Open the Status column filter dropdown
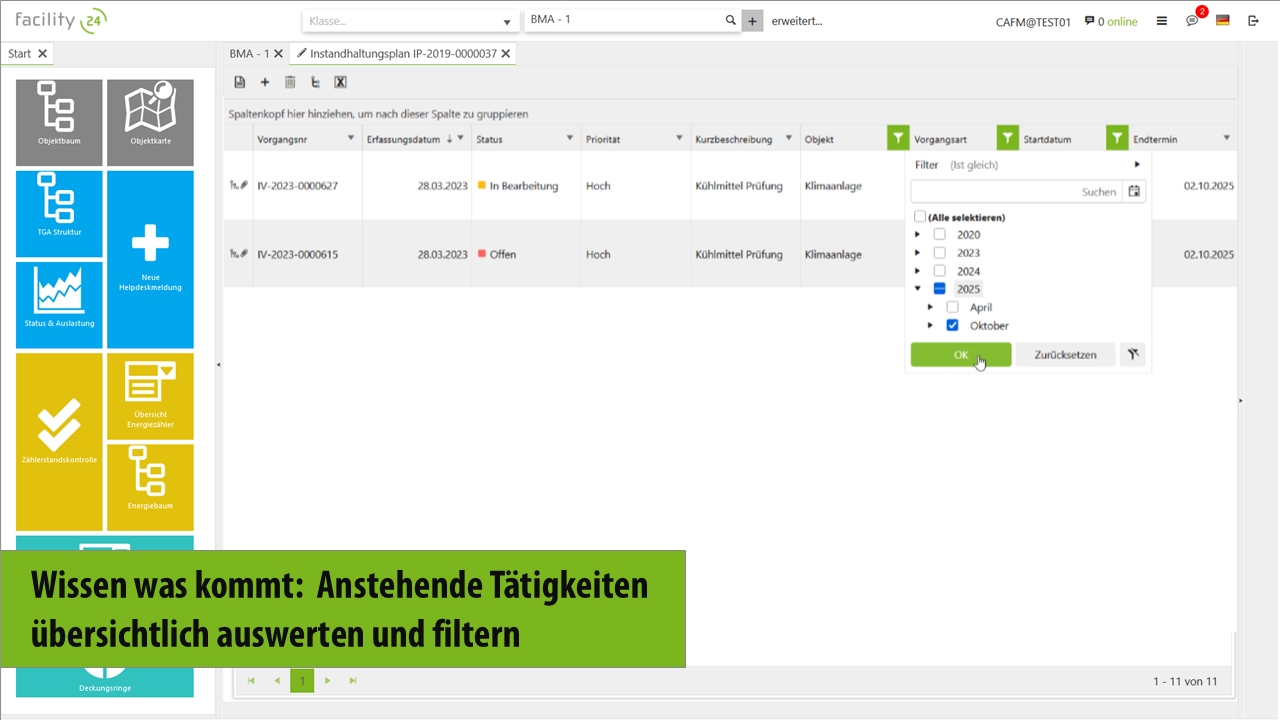 (570, 139)
